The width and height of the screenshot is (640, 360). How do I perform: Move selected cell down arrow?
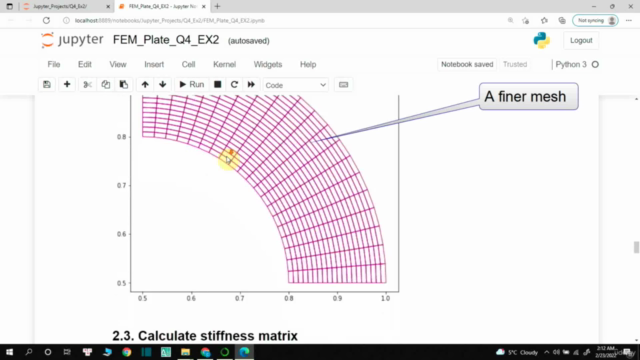(x=163, y=84)
